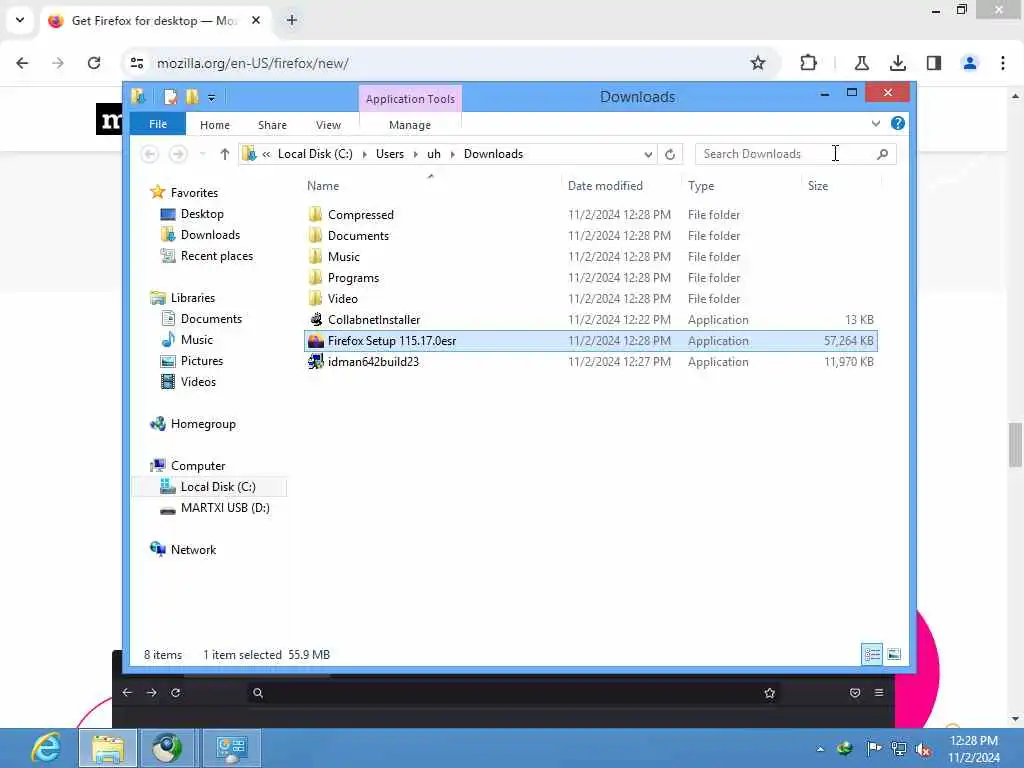This screenshot has height=768, width=1024.
Task: Select the Video folder
Action: [x=342, y=298]
